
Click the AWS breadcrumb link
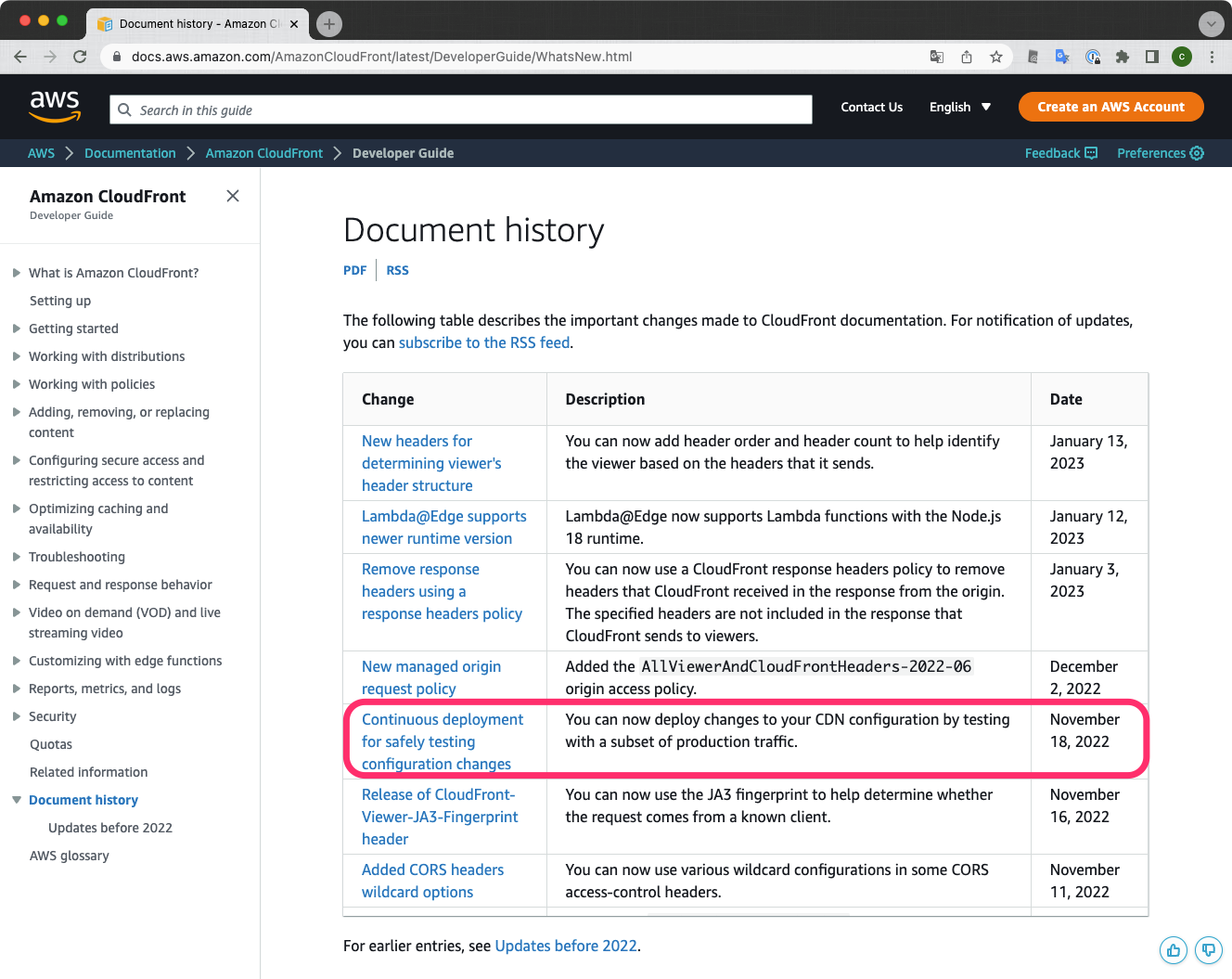[41, 153]
